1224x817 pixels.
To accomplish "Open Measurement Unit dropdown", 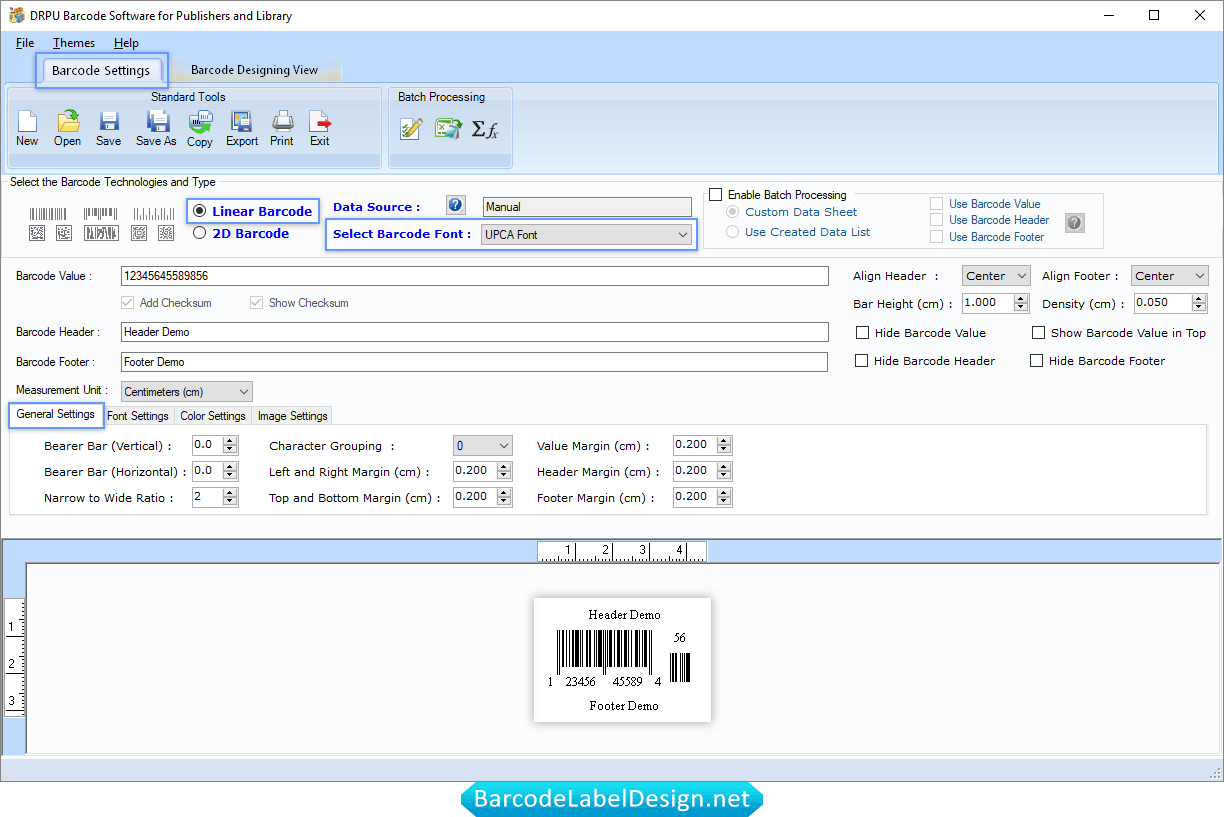I will tap(187, 392).
